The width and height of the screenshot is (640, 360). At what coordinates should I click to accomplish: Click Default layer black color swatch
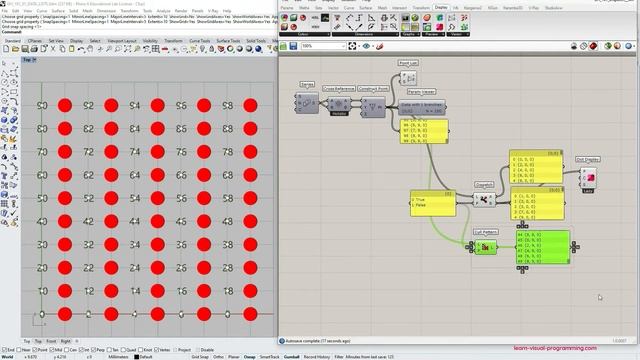[137, 357]
